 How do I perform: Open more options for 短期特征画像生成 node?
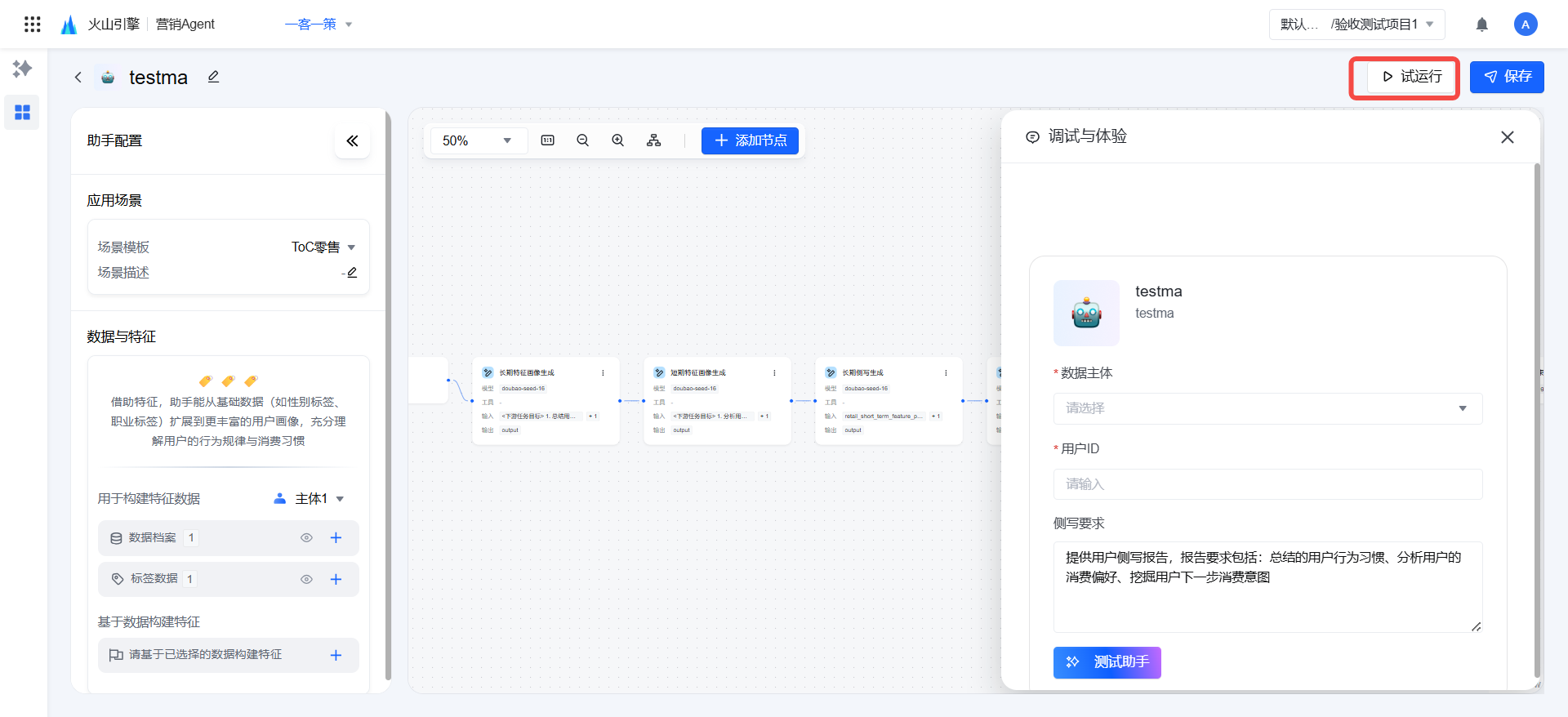coord(775,373)
